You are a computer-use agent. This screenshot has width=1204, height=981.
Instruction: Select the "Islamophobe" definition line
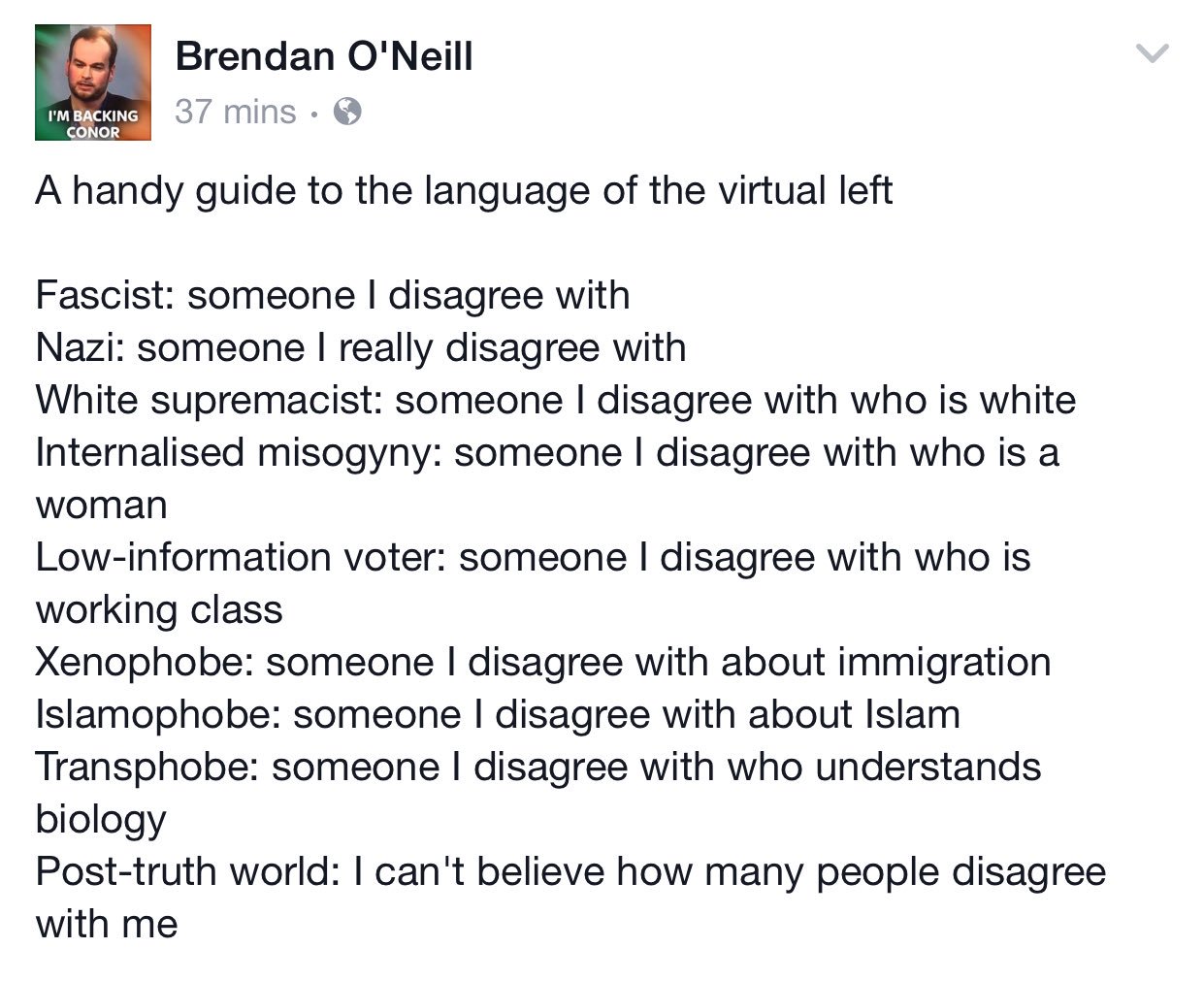(x=498, y=714)
